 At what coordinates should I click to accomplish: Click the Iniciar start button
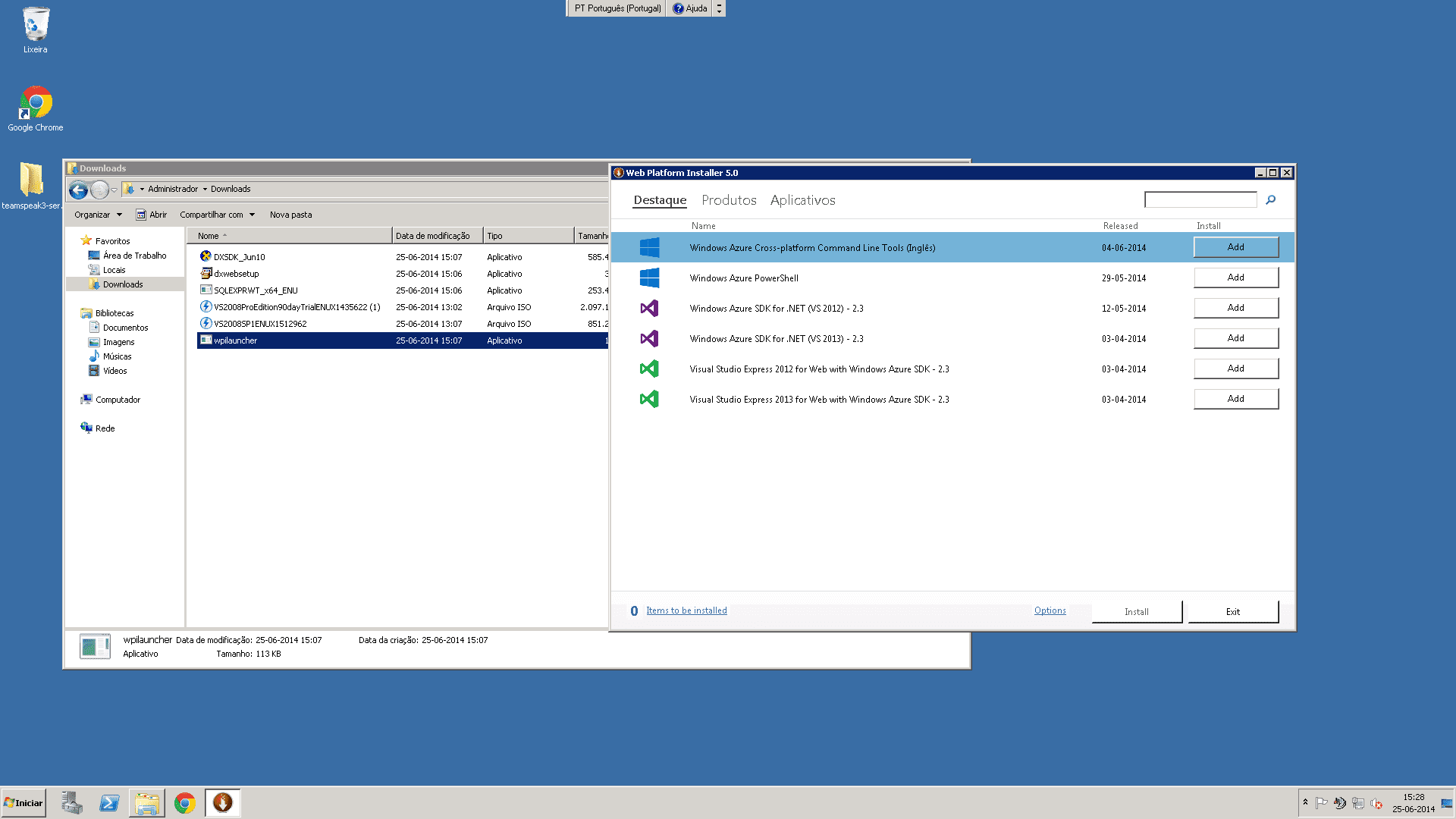(x=24, y=803)
